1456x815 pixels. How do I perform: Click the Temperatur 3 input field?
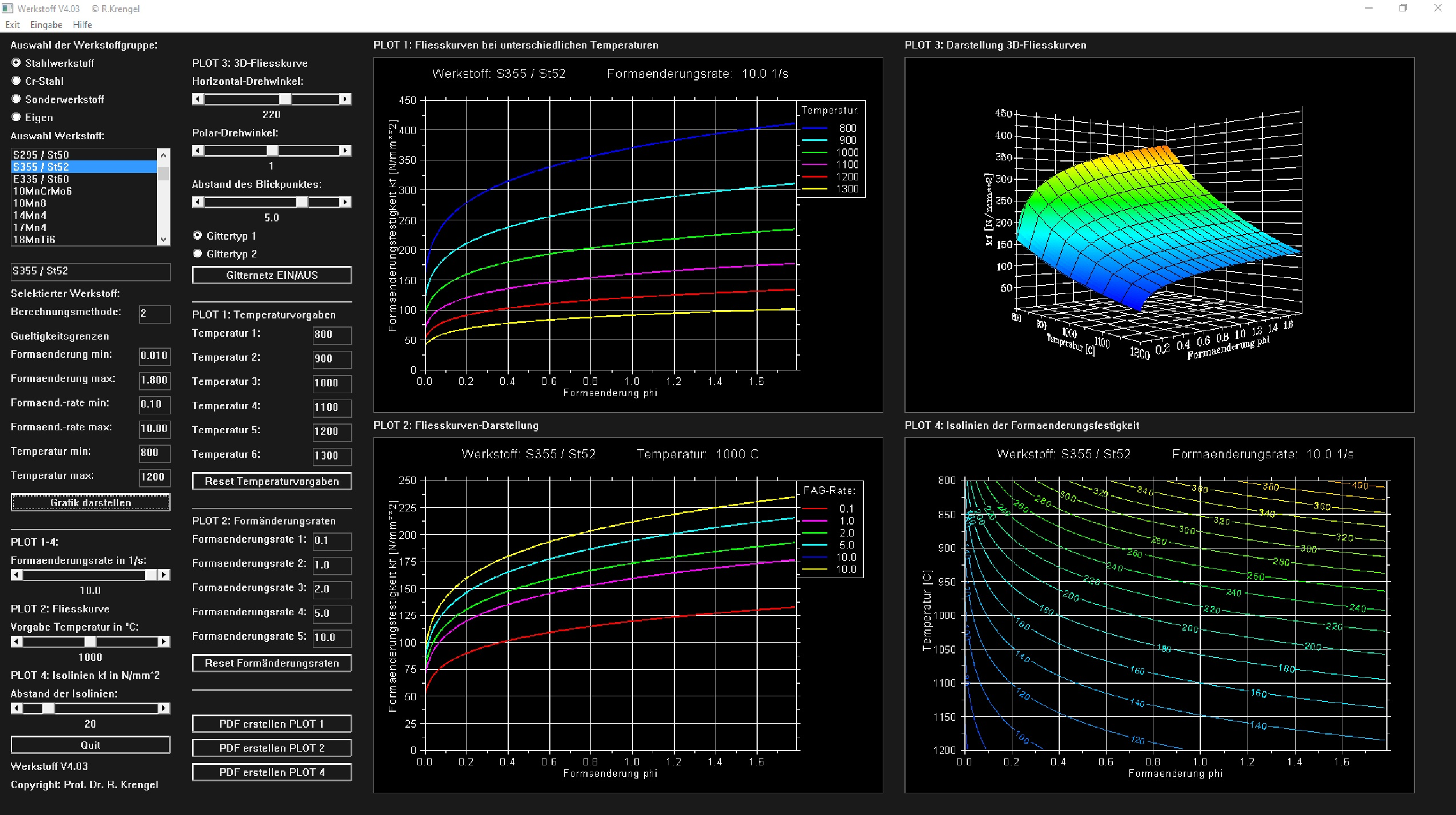pyautogui.click(x=332, y=384)
